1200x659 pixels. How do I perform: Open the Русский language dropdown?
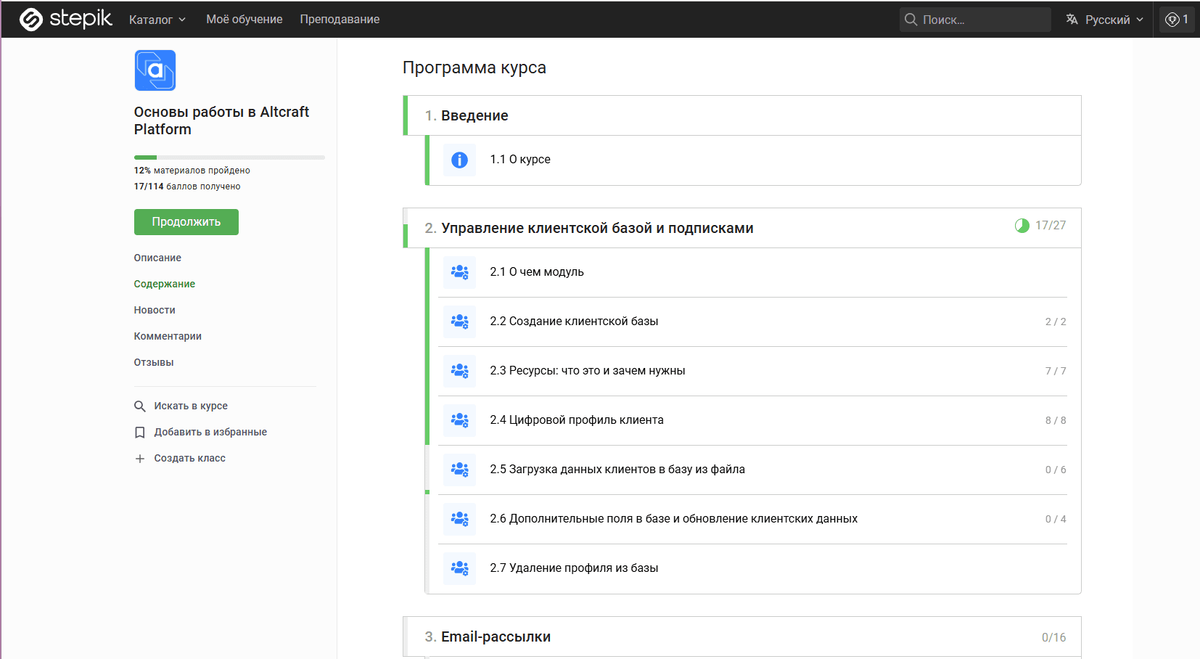1102,19
